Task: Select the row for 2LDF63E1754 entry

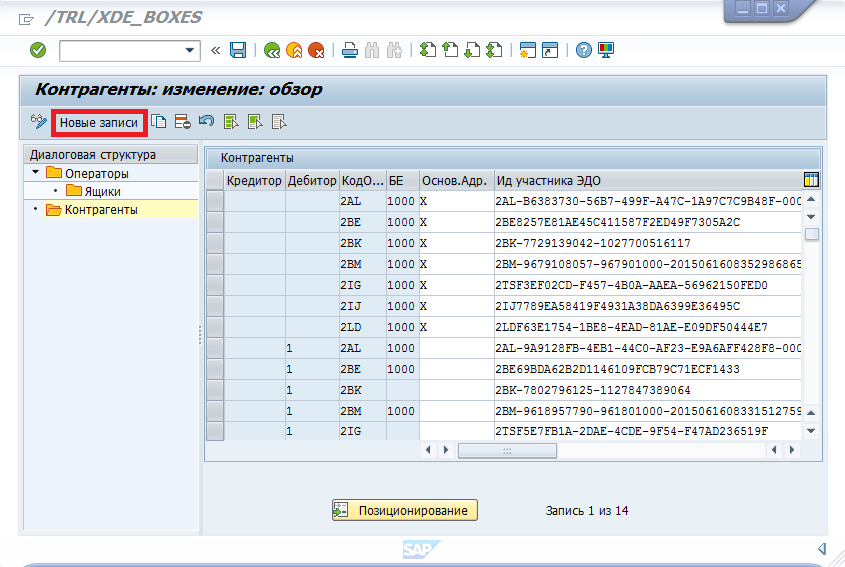Action: (x=215, y=327)
